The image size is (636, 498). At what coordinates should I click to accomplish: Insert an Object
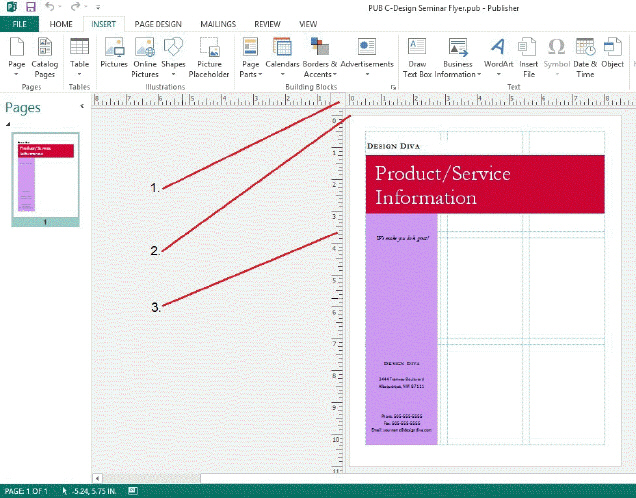click(x=612, y=53)
